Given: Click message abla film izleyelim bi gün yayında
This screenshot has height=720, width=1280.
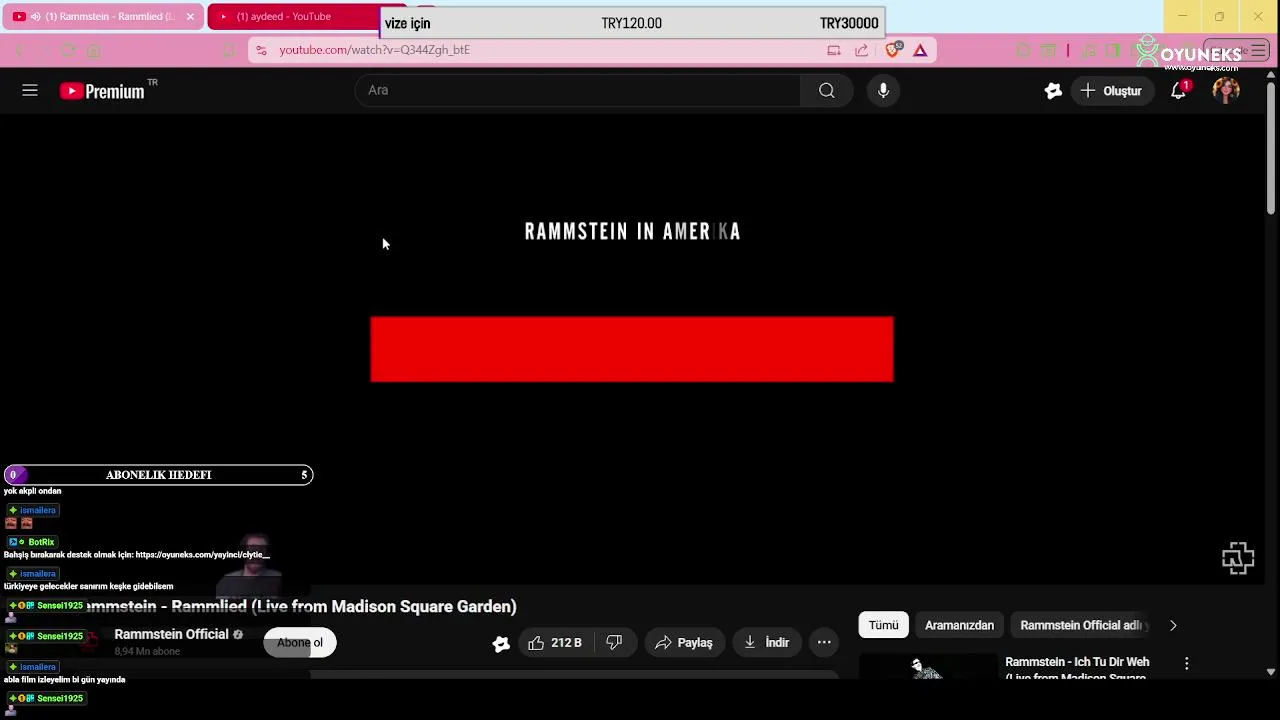Looking at the screenshot, I should click(x=64, y=679).
